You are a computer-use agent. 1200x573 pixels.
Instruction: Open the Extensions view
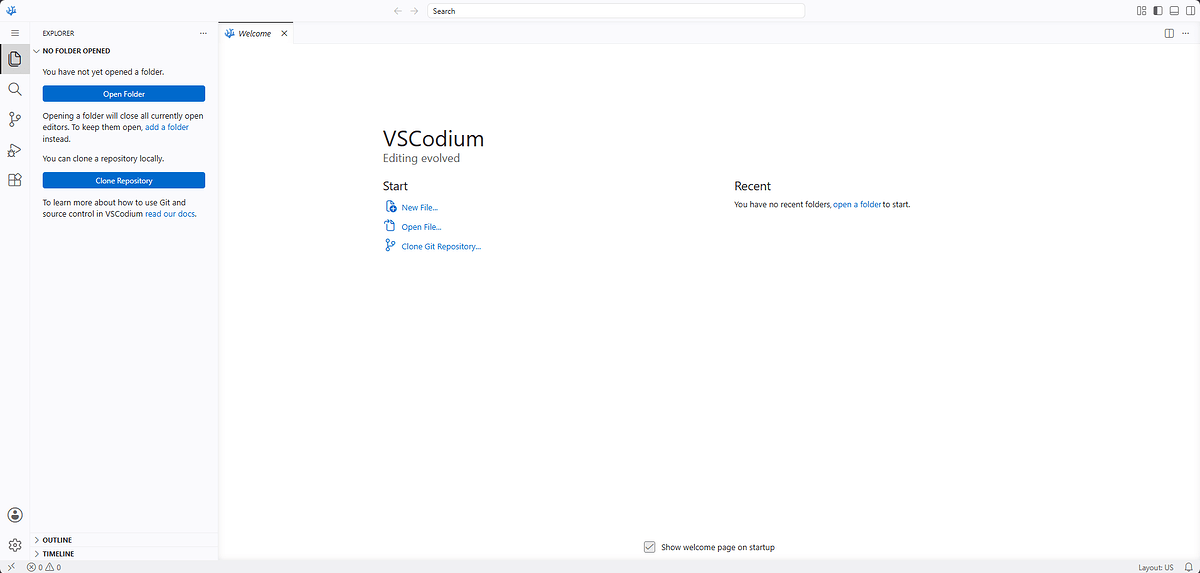coord(14,181)
